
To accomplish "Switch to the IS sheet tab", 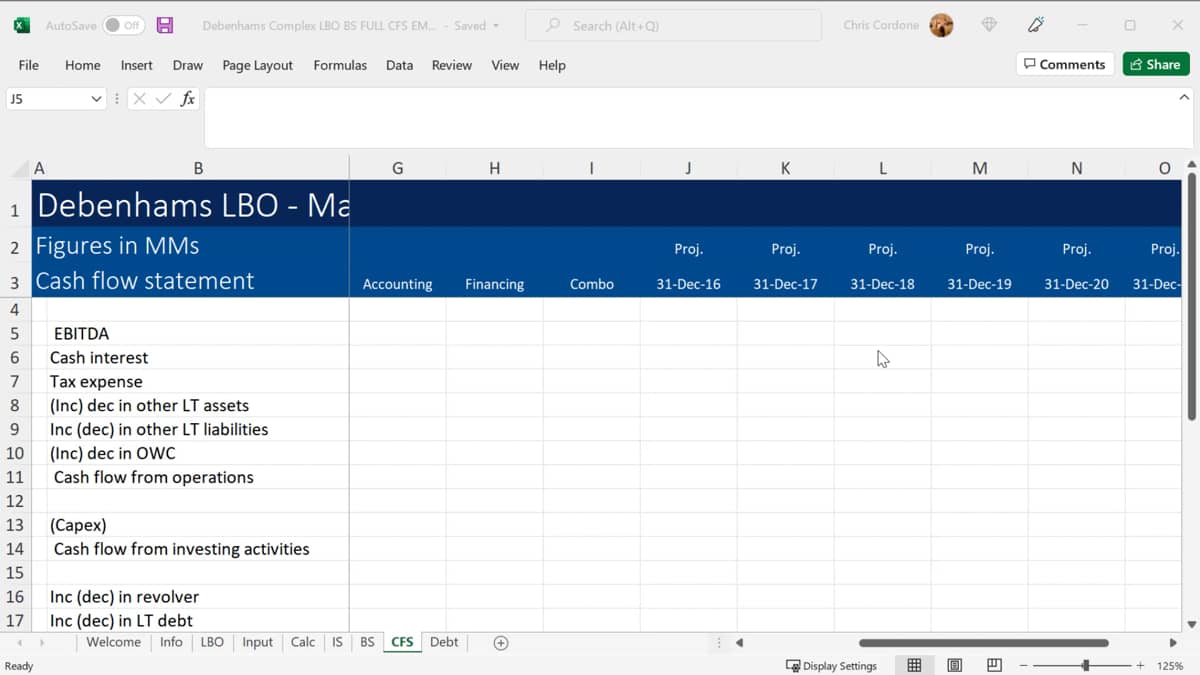I will coord(337,642).
